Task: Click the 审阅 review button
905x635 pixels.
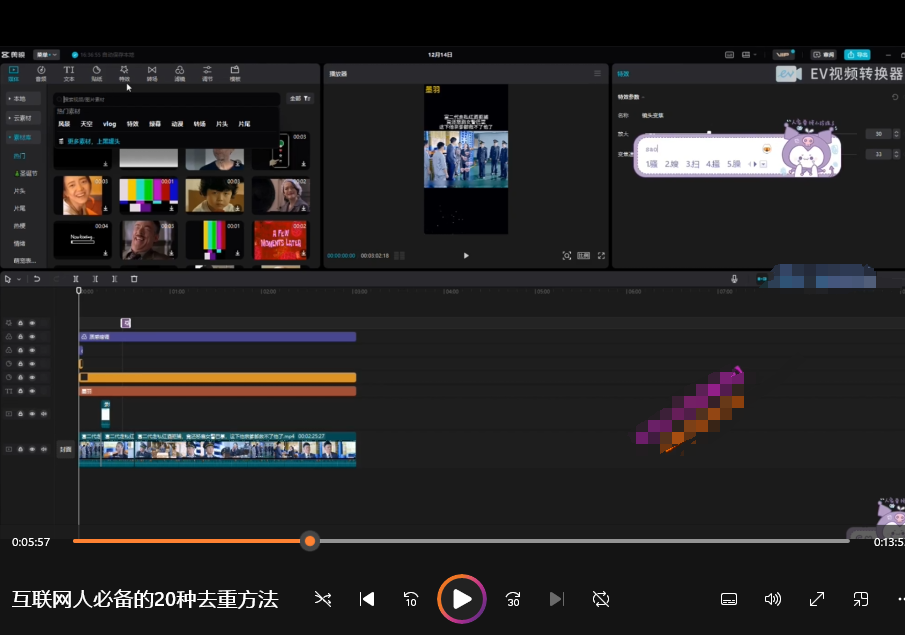Action: pos(824,55)
